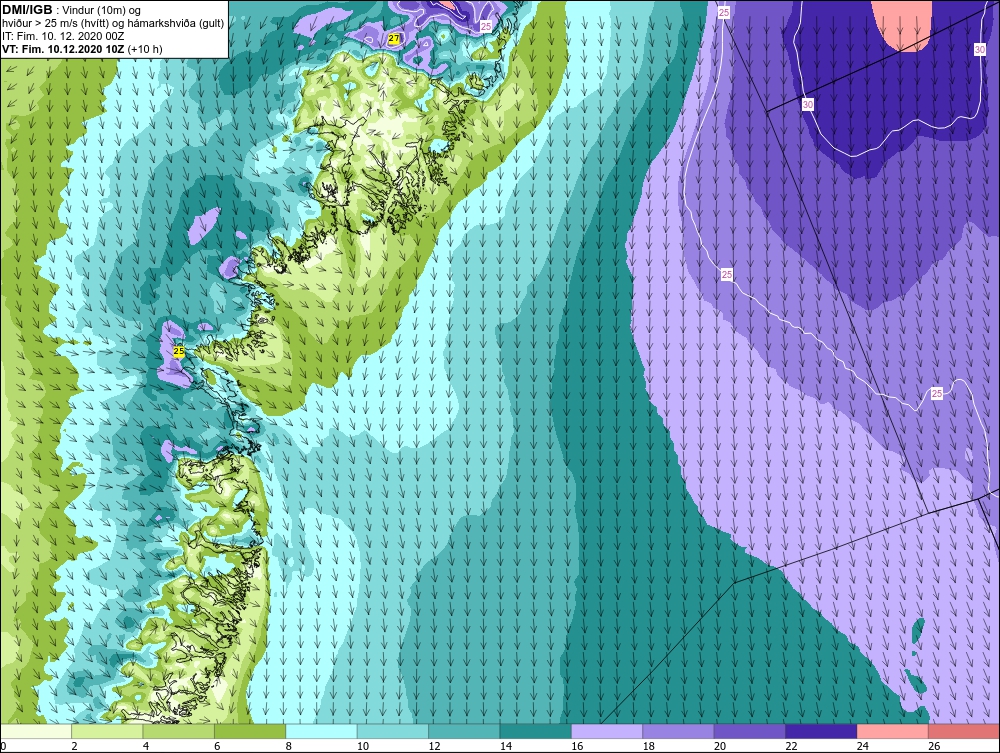This screenshot has width=1000, height=753.
Task: Click the '26' label on the color scale
Action: click(934, 746)
